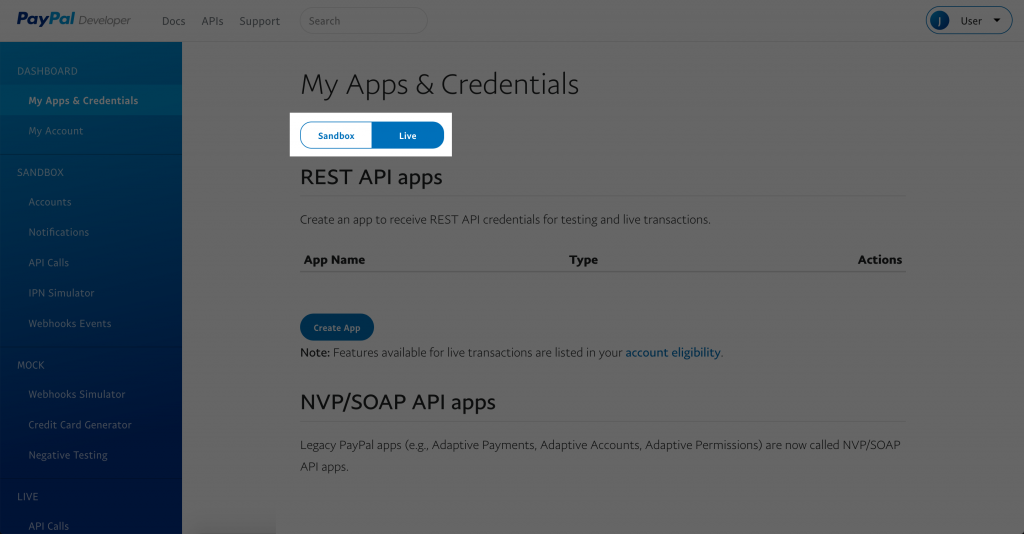Switch to Sandbox mode toggle

[336, 136]
